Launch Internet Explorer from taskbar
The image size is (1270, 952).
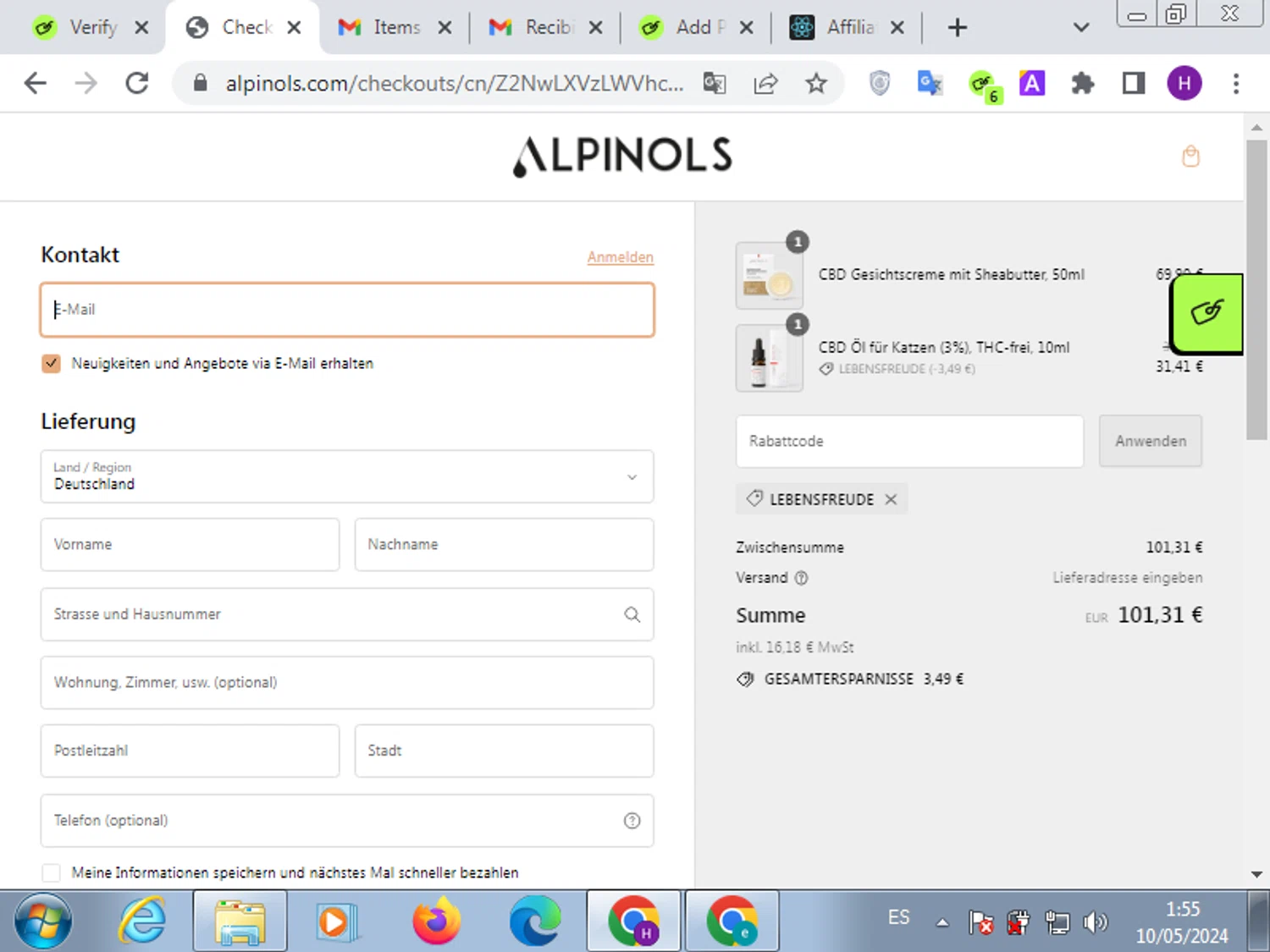tap(141, 921)
